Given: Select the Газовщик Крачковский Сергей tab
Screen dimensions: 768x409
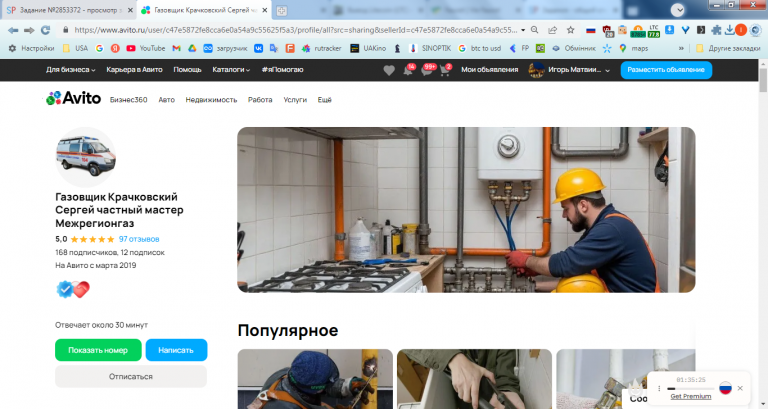Looking at the screenshot, I should [x=205, y=10].
